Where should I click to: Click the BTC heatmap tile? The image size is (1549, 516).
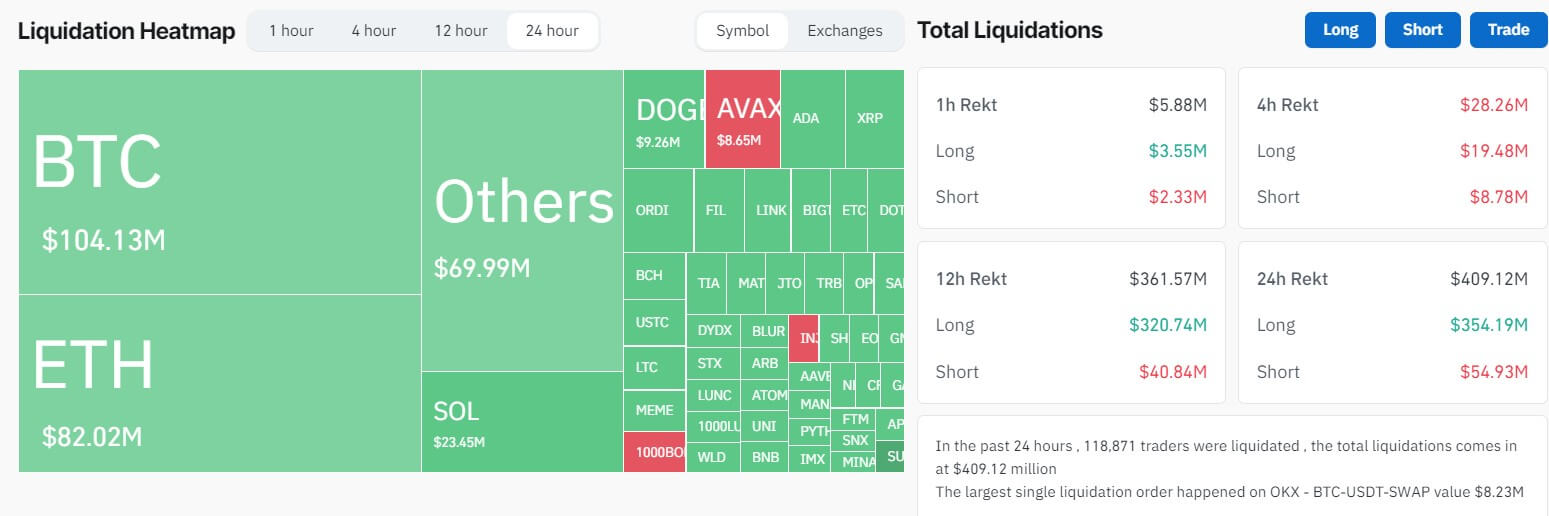tap(219, 182)
